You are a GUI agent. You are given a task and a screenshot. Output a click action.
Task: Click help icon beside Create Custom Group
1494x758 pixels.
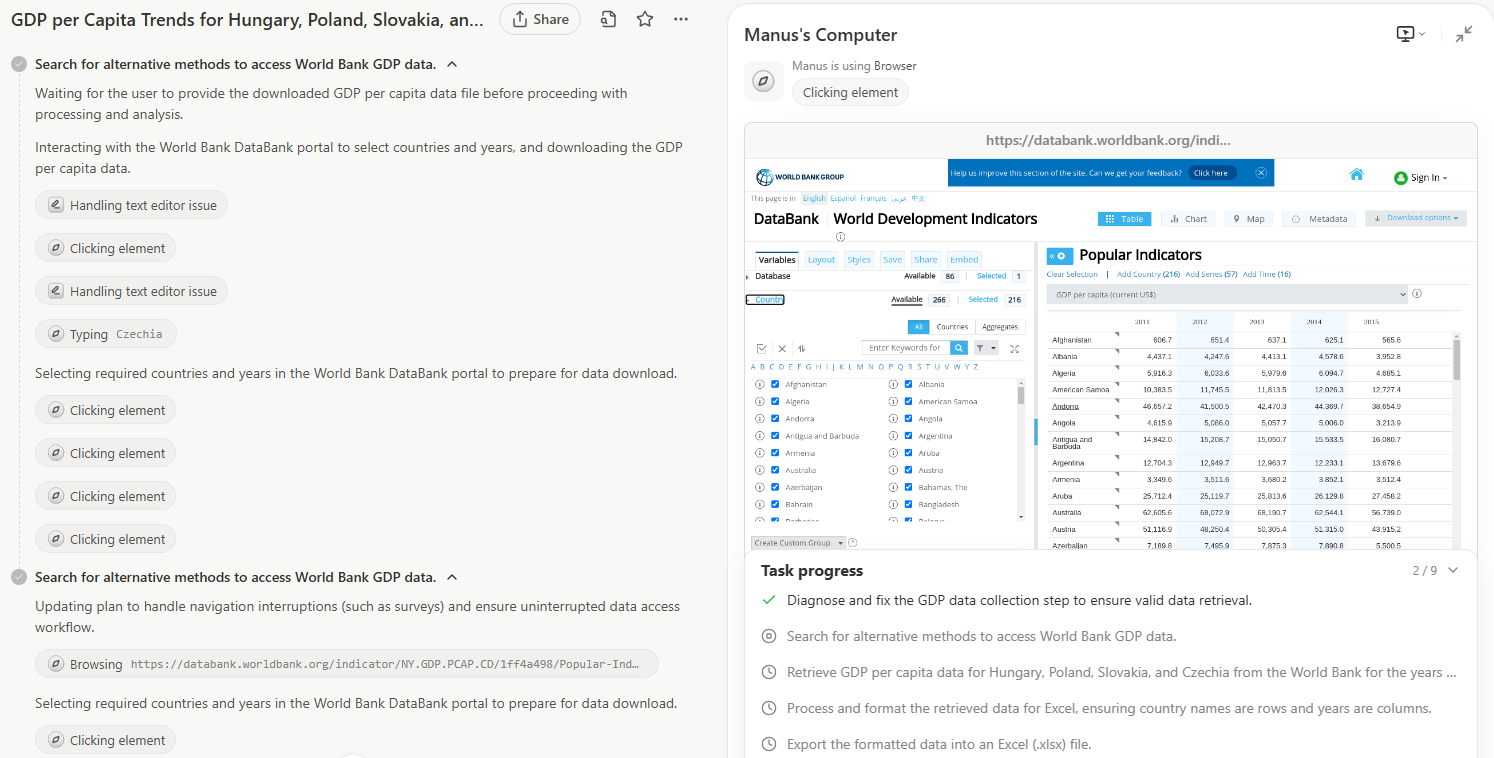coord(852,543)
